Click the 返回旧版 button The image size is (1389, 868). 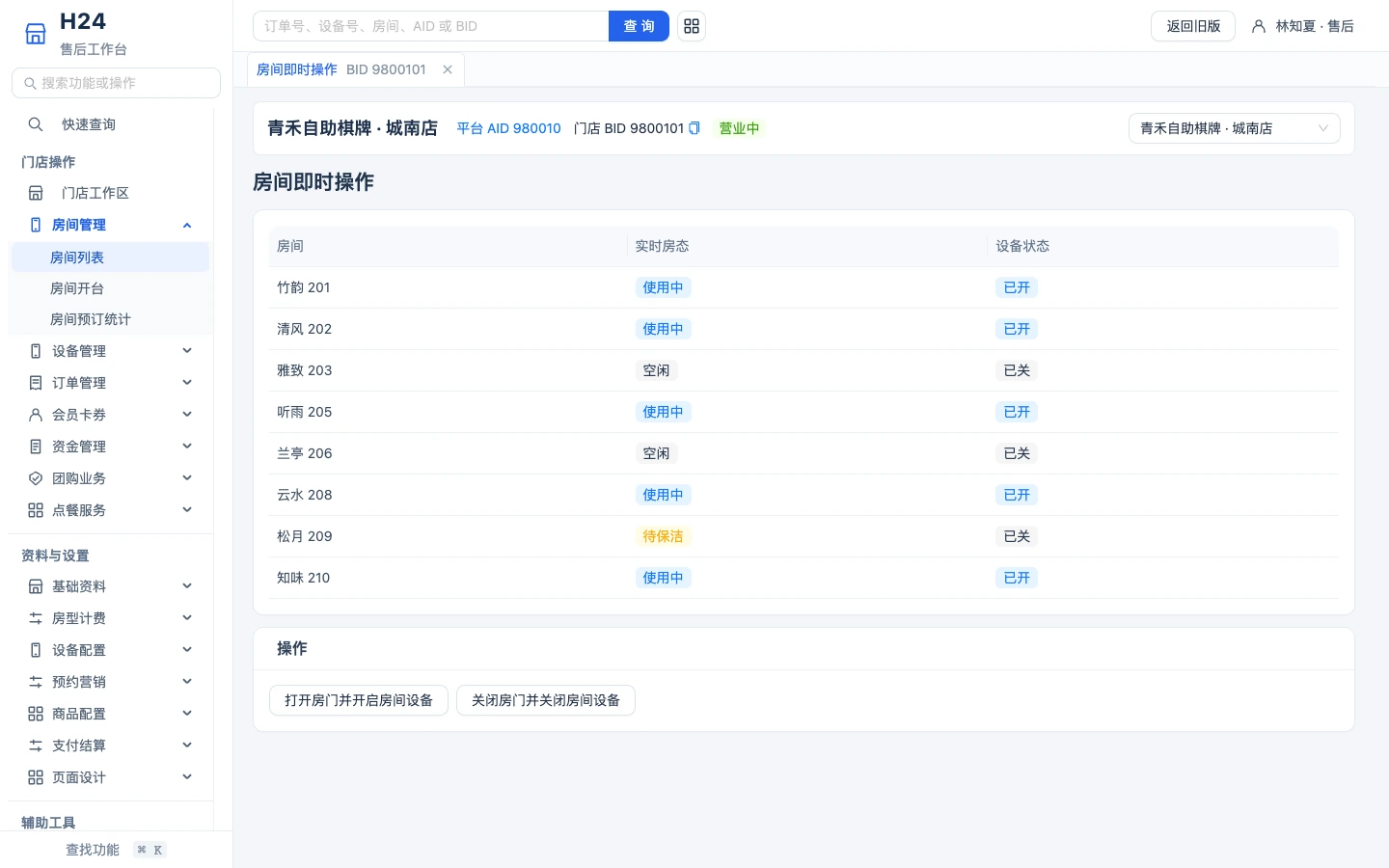pos(1193,26)
